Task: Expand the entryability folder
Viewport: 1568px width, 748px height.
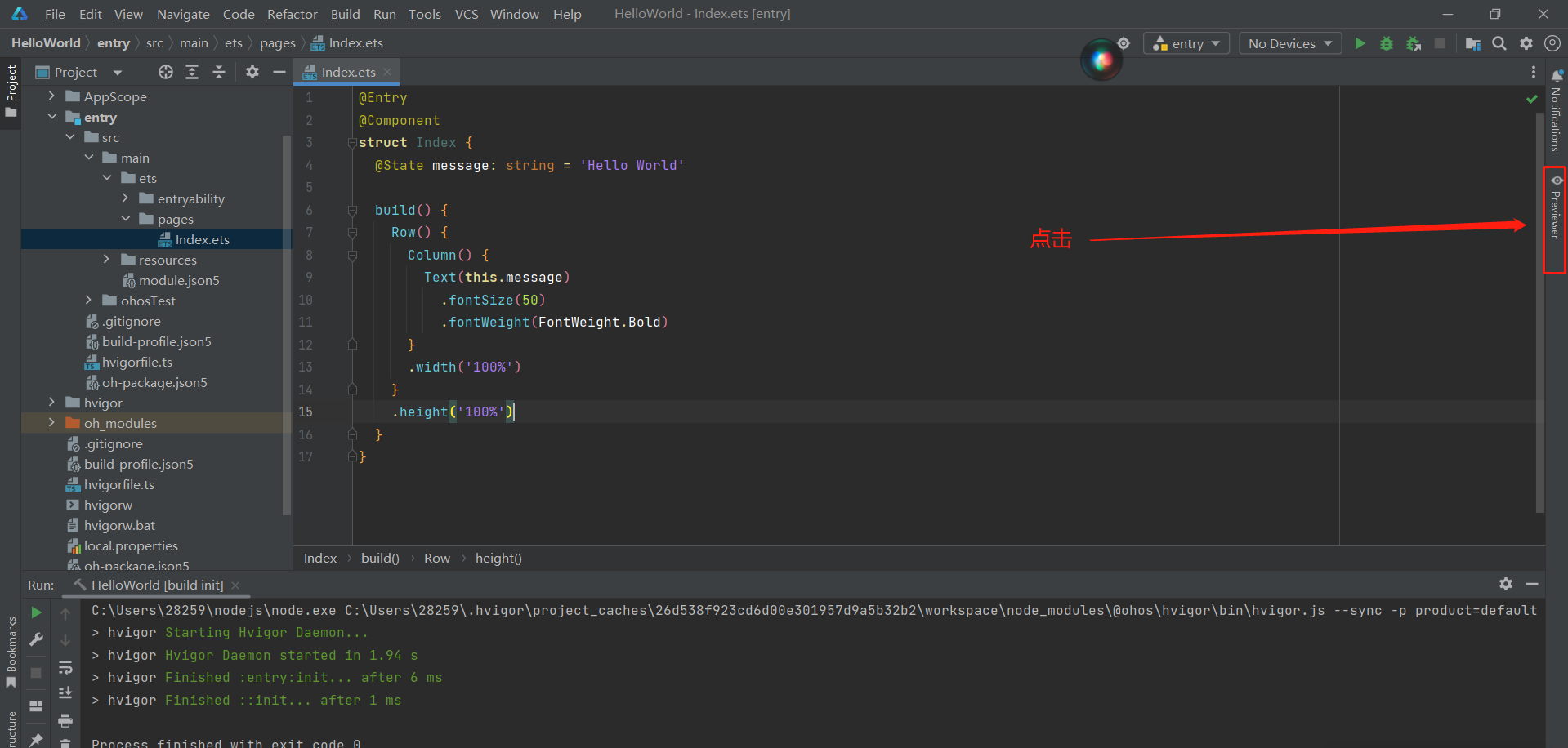Action: [125, 198]
